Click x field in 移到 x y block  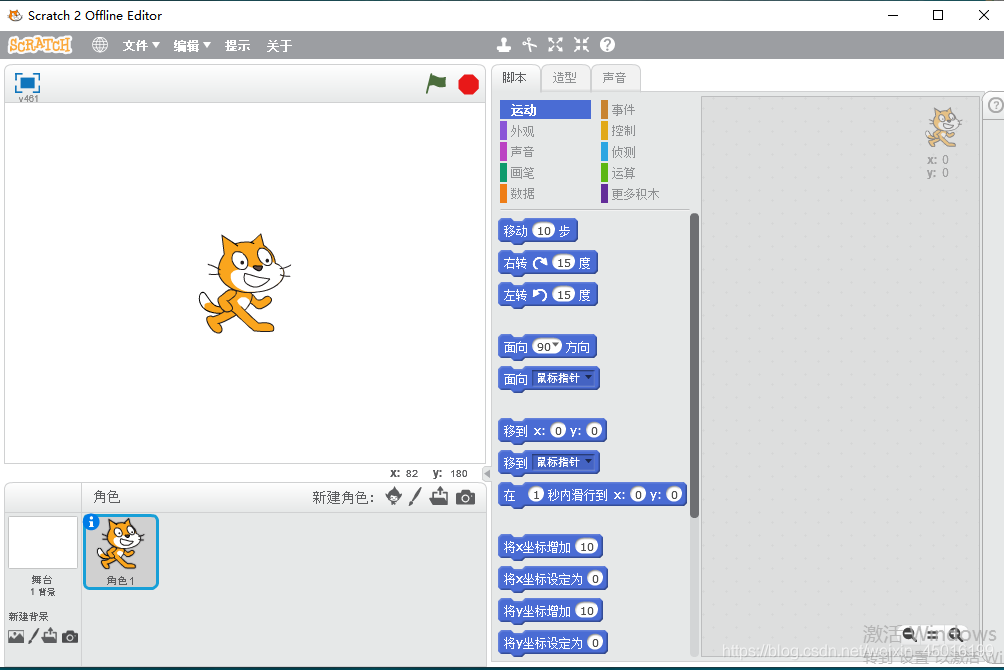point(558,430)
